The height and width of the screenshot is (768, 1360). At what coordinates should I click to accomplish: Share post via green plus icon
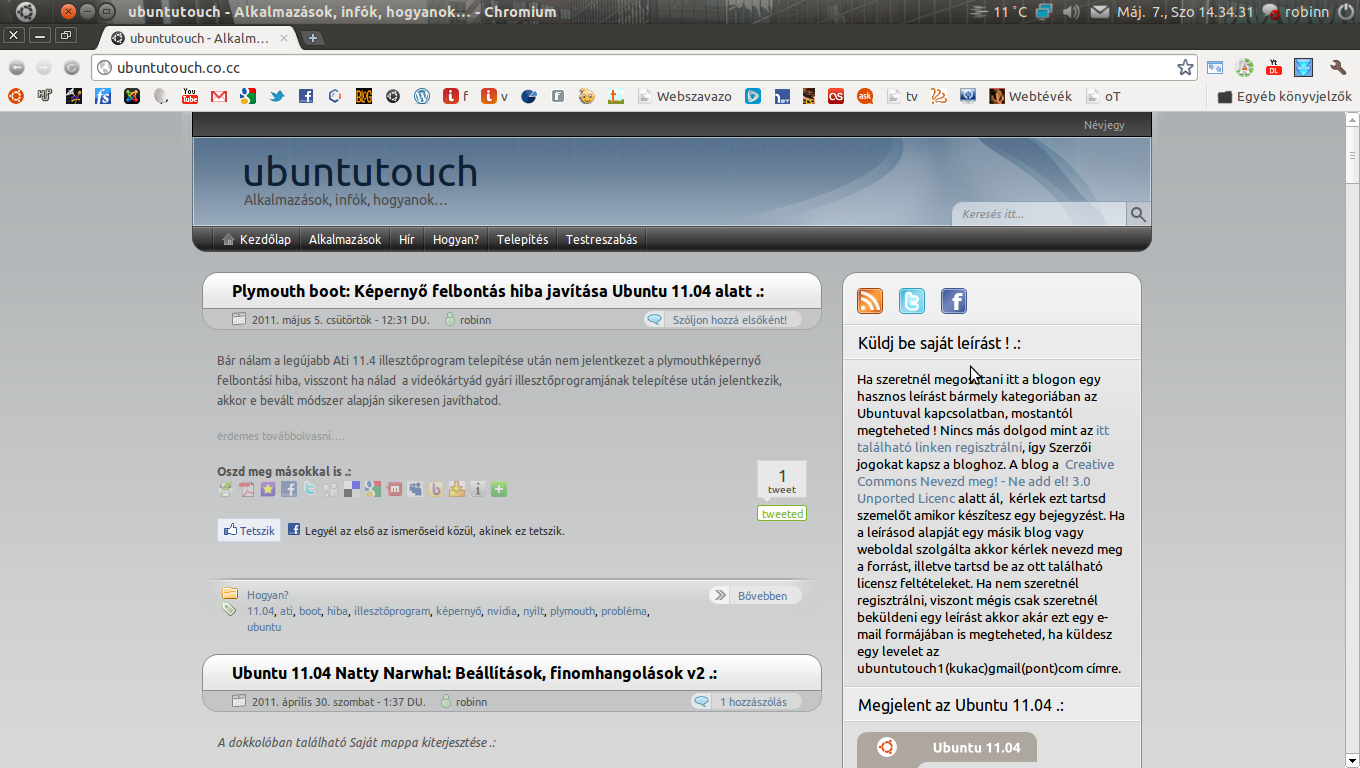(x=499, y=489)
